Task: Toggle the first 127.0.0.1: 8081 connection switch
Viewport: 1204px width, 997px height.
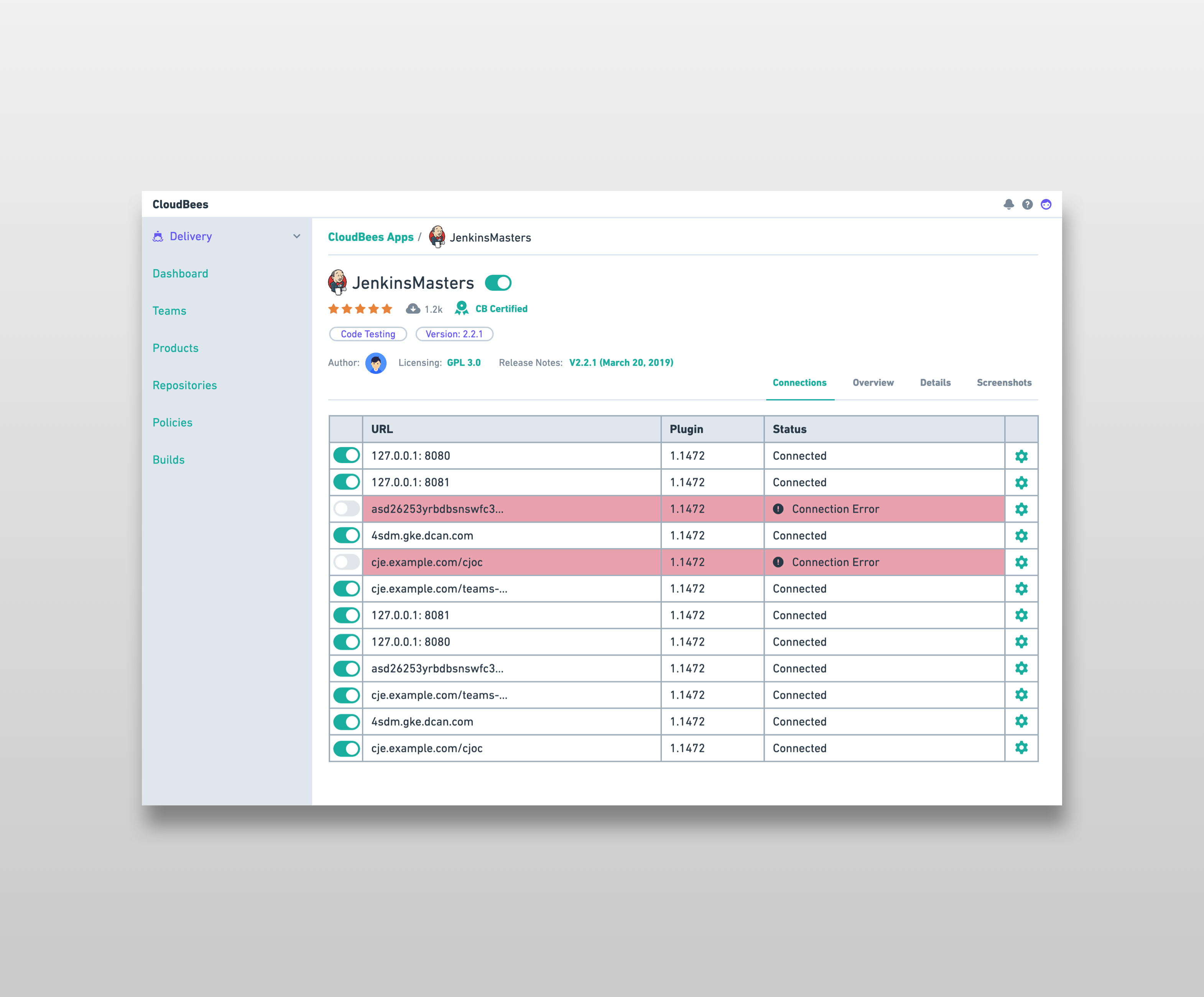Action: pyautogui.click(x=346, y=482)
